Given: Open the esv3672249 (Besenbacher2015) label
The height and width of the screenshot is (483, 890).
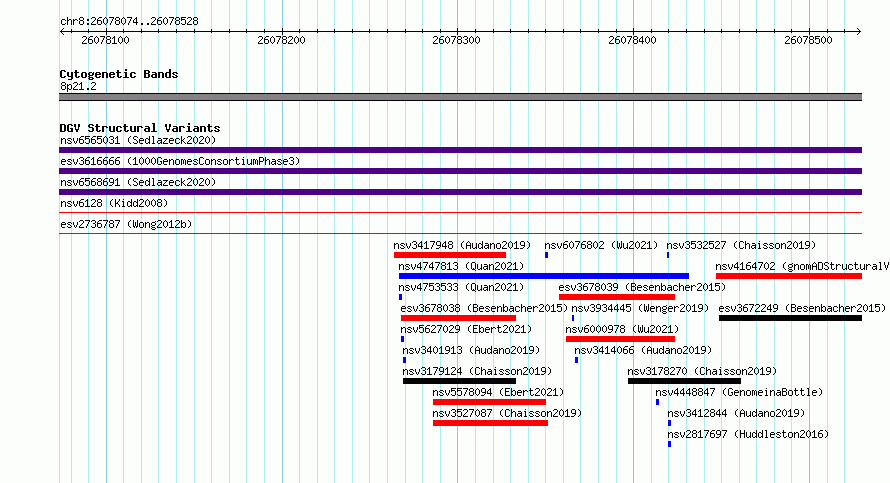Looking at the screenshot, I should [802, 308].
